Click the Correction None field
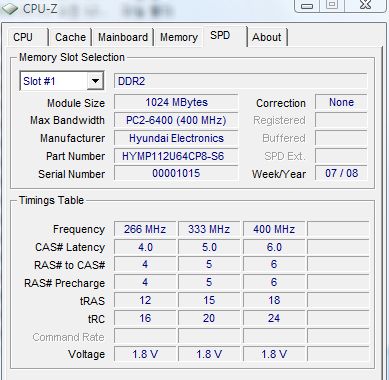389x380 pixels. pyautogui.click(x=341, y=102)
